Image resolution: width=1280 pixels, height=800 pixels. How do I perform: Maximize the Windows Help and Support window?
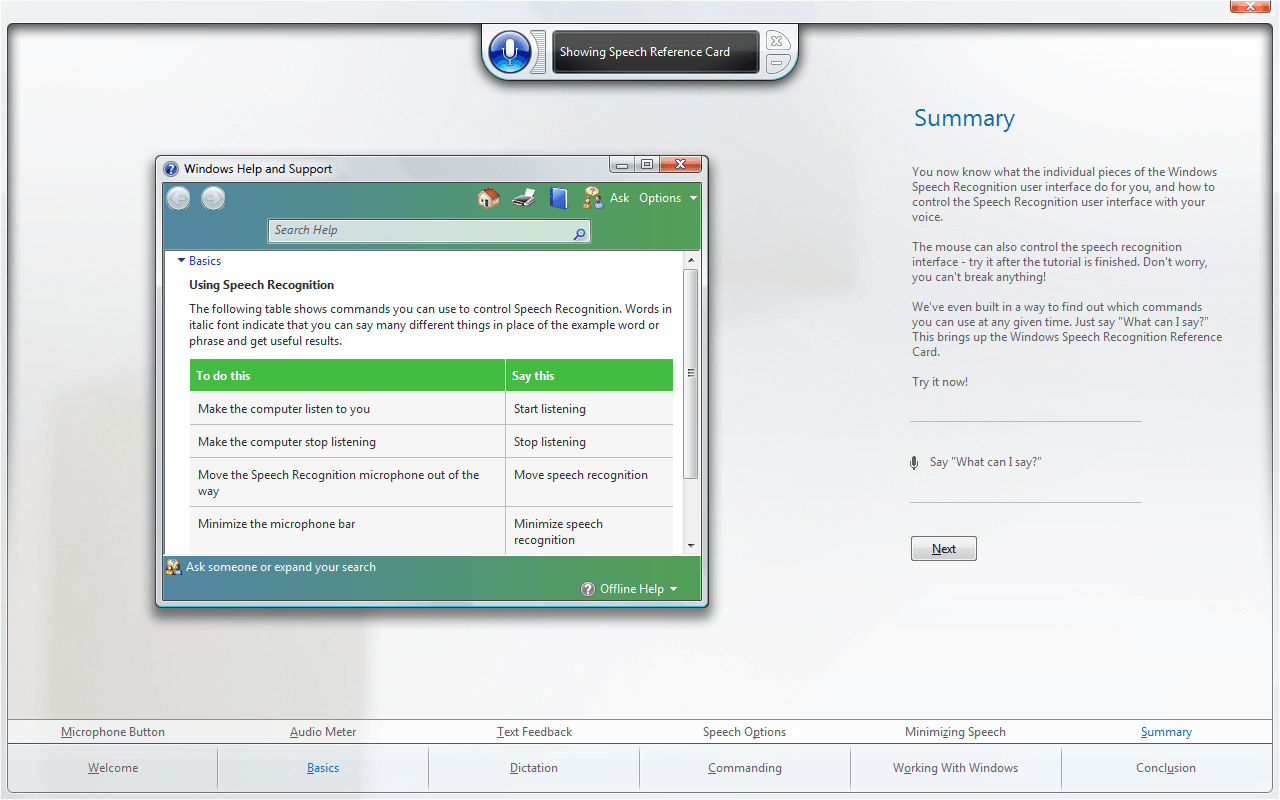(647, 165)
